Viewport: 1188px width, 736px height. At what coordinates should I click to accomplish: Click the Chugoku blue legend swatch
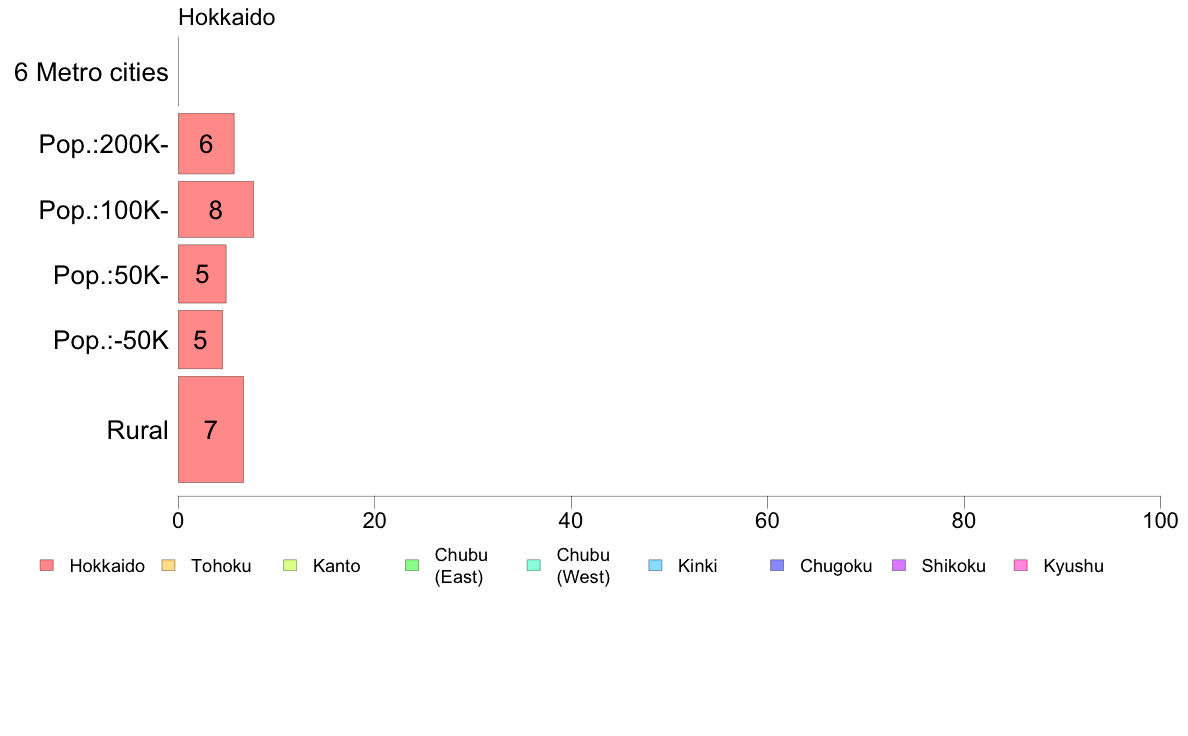pos(777,565)
